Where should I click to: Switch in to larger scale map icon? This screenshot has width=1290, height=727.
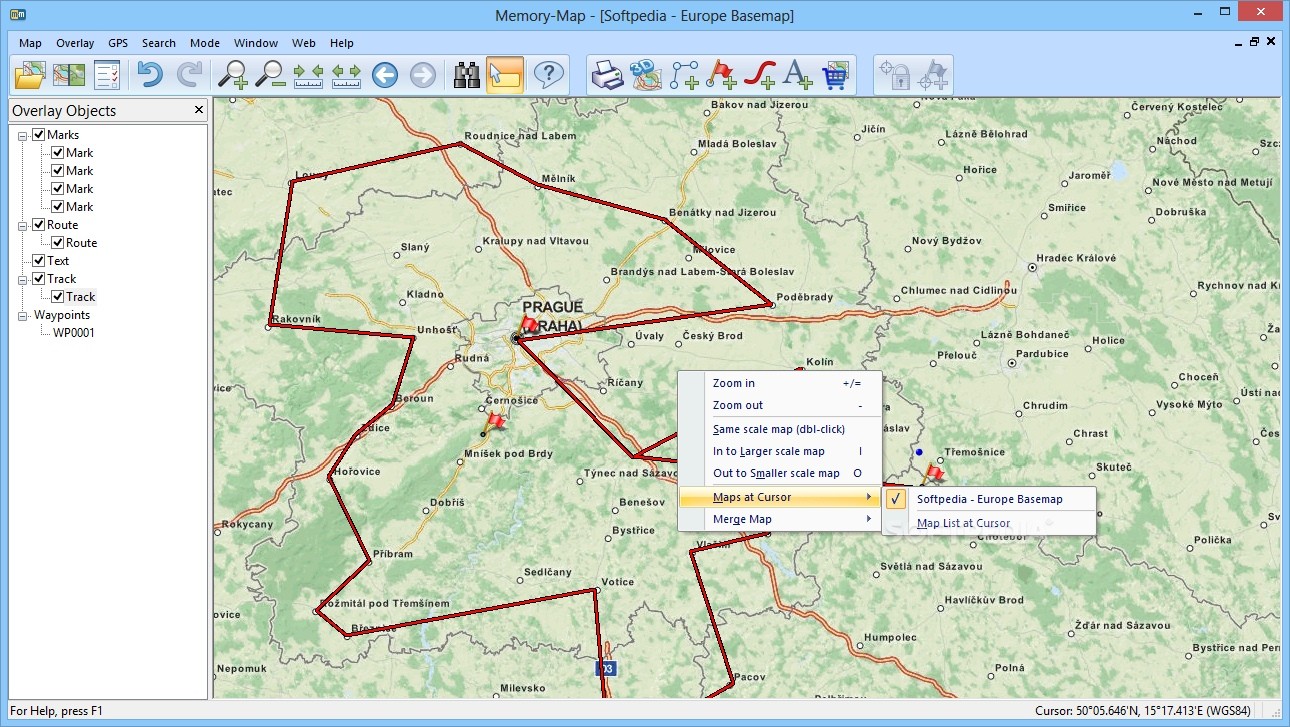click(308, 75)
